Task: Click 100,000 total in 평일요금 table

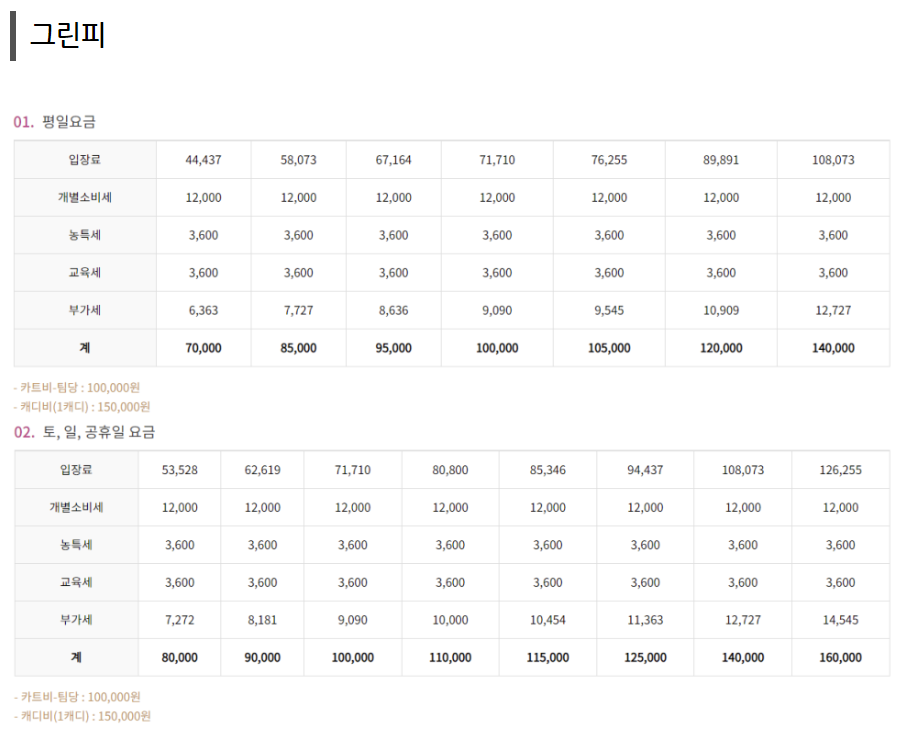Action: point(497,348)
